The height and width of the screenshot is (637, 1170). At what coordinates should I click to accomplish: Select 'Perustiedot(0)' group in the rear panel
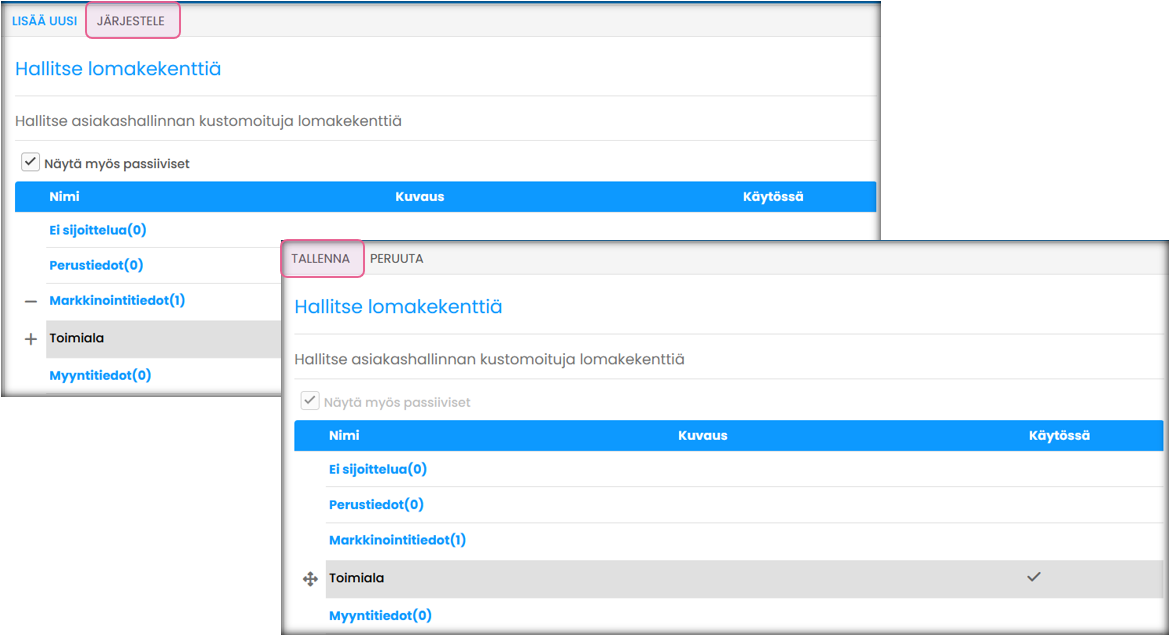(96, 265)
